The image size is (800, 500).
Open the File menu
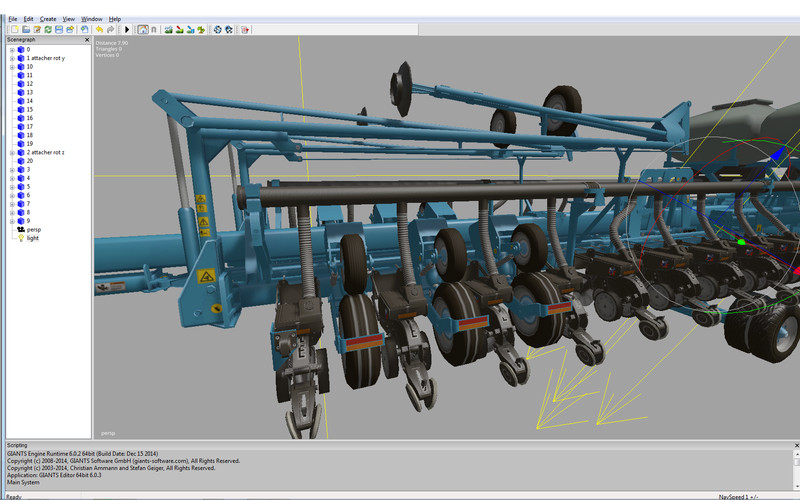point(13,19)
